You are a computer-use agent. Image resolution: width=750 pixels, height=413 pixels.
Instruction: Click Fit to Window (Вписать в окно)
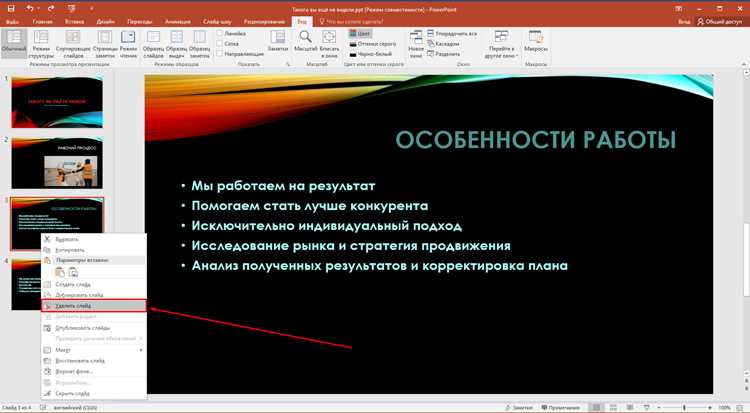point(329,44)
